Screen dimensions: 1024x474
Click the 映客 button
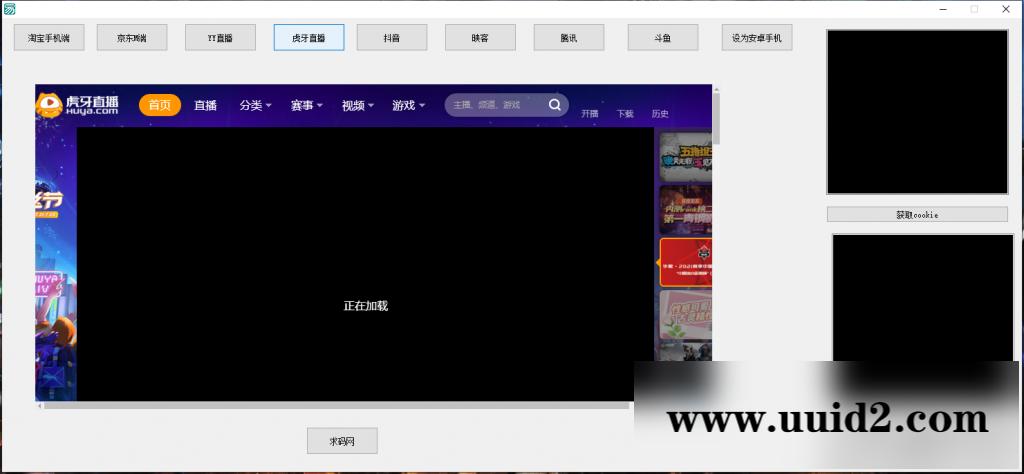(480, 38)
